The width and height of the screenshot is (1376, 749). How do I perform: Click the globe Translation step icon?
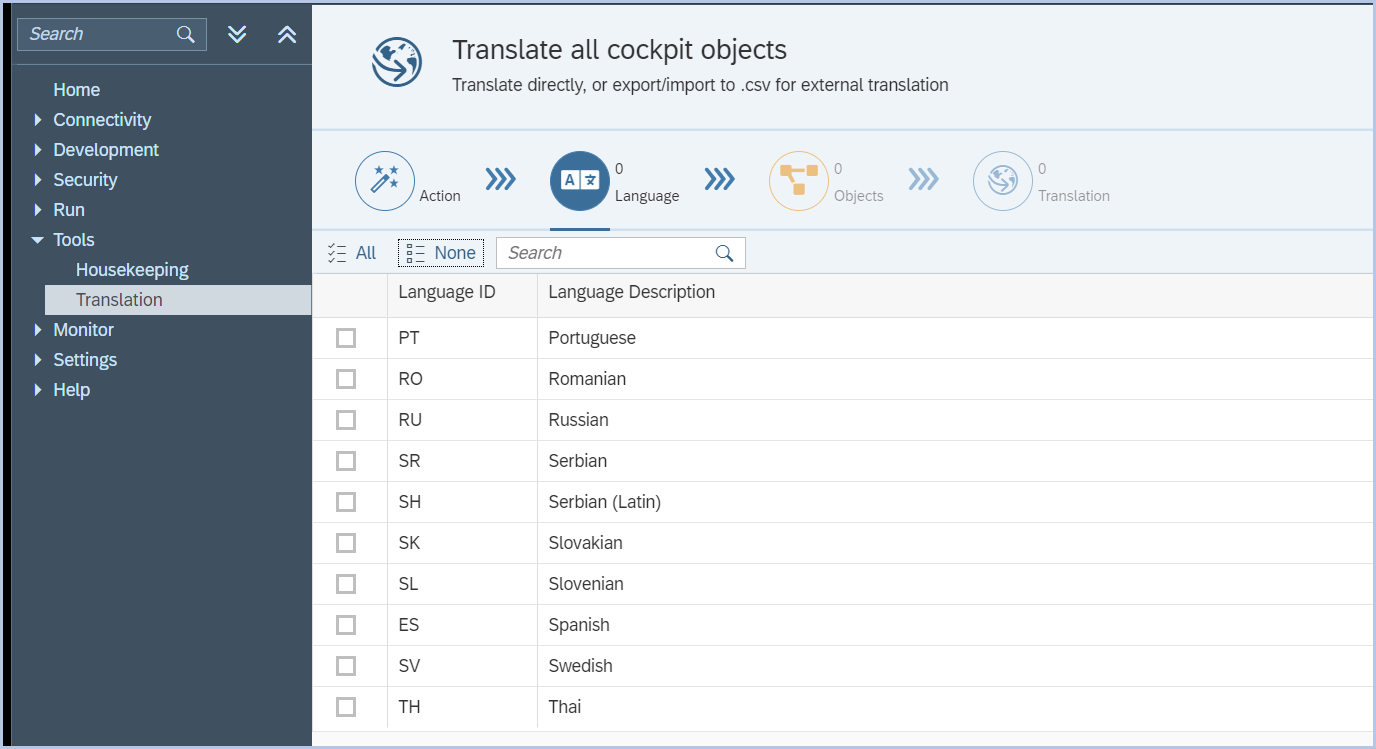(x=1002, y=181)
